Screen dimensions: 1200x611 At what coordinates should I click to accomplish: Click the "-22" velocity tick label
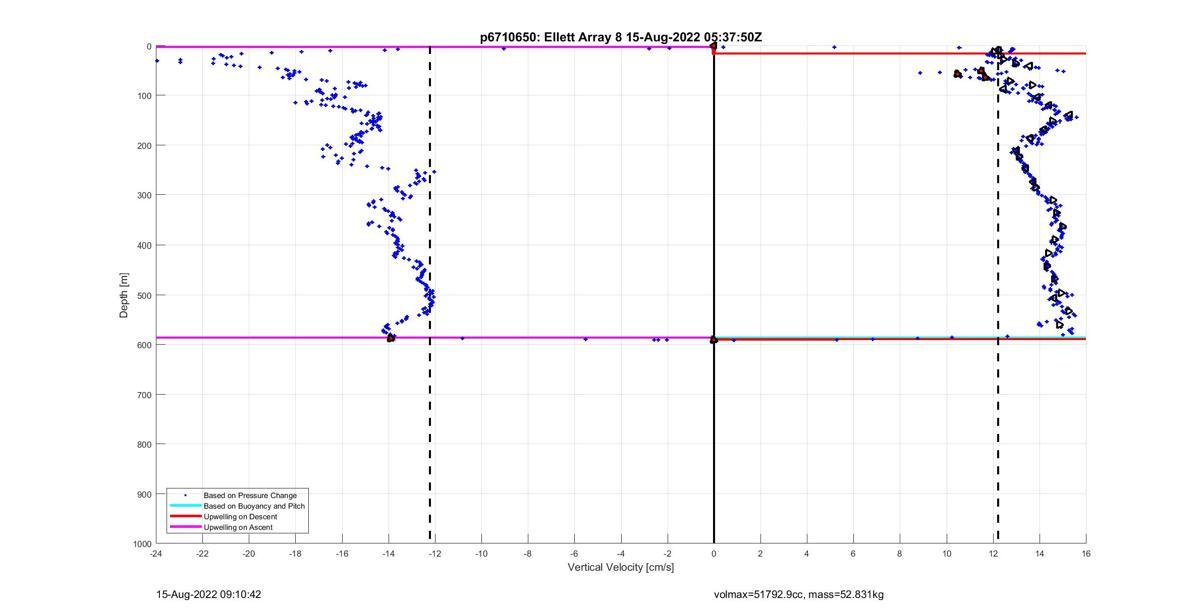pos(202,553)
